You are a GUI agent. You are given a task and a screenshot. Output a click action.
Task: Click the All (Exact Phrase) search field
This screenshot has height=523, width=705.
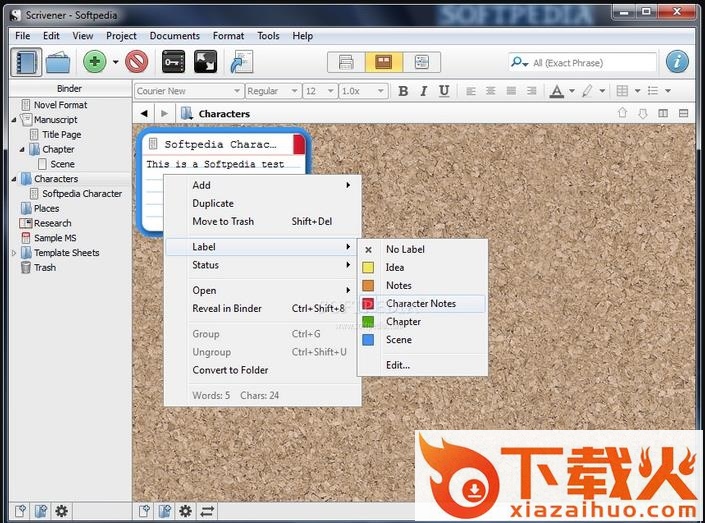[x=590, y=62]
